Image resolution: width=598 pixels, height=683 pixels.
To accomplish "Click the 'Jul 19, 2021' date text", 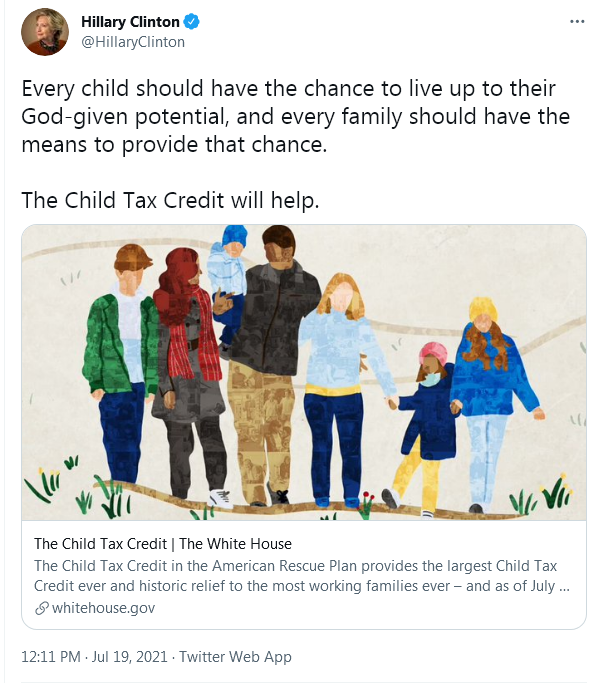I will point(129,656).
